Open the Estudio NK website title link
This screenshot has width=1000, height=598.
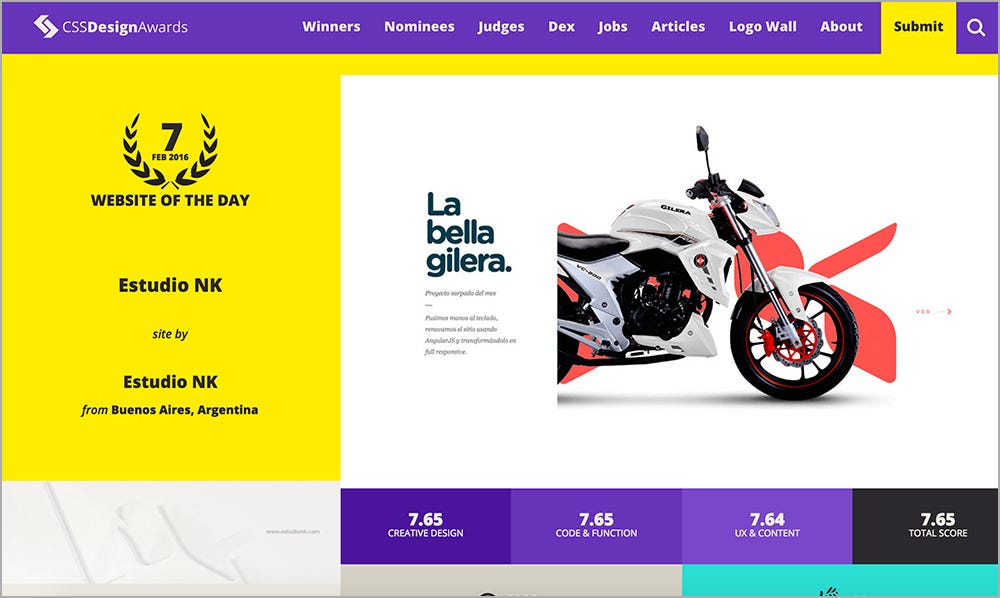(x=170, y=285)
